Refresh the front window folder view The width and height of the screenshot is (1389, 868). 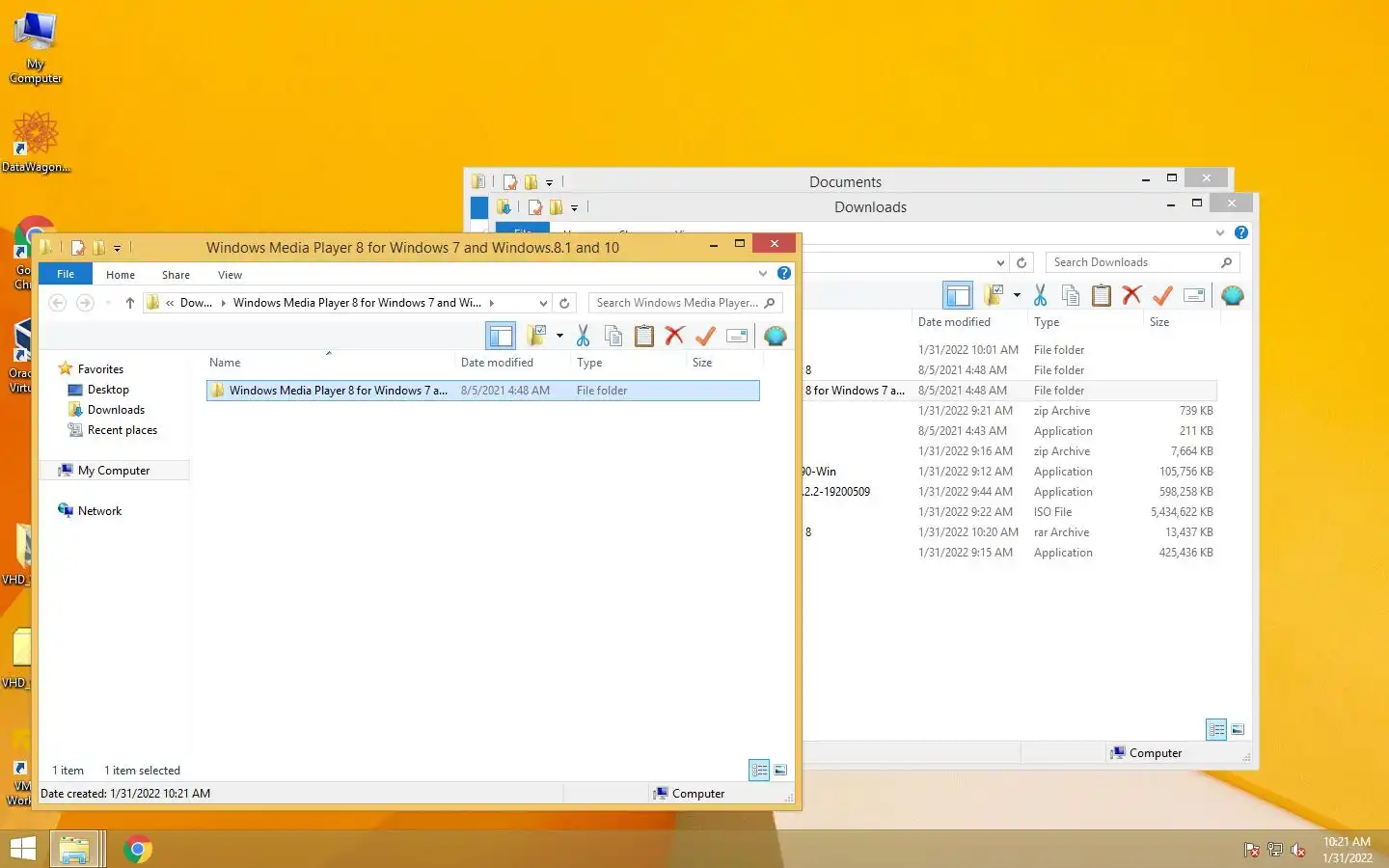pos(564,303)
